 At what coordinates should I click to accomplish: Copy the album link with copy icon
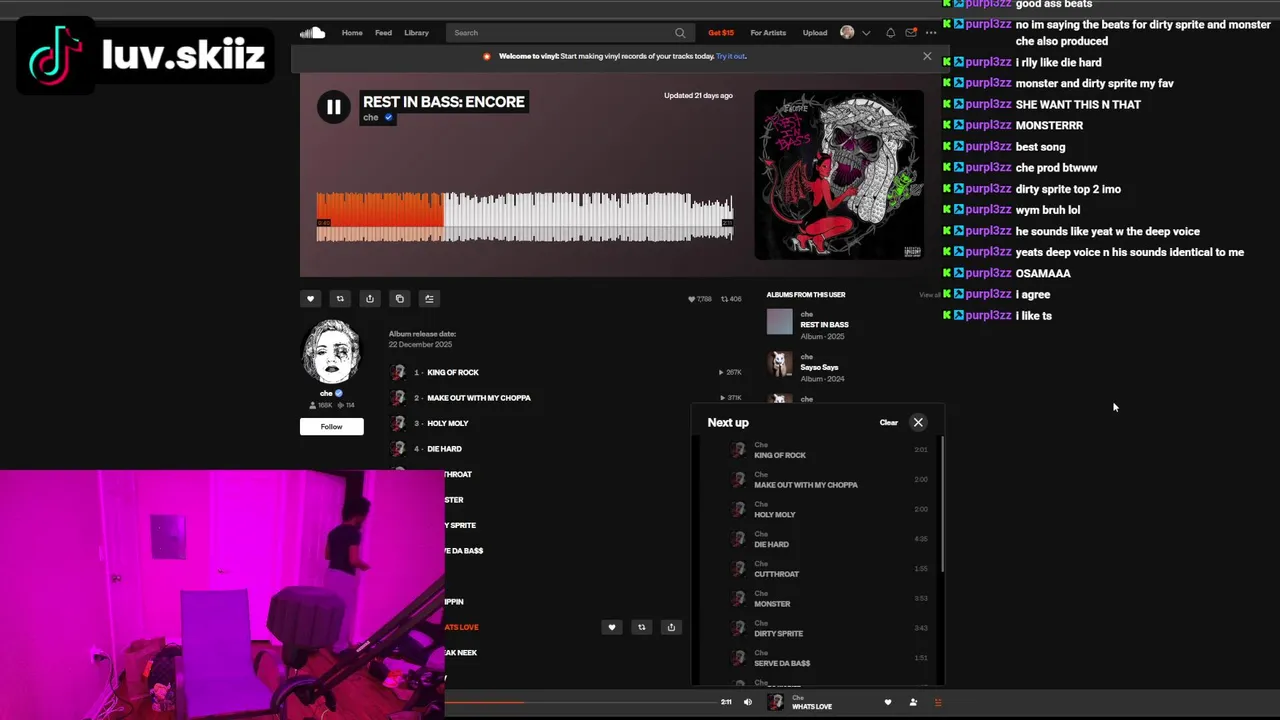tap(400, 299)
